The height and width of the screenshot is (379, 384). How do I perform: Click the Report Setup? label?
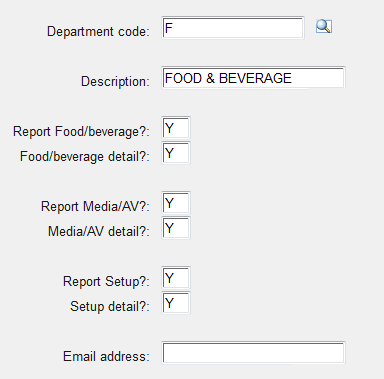coord(106,281)
